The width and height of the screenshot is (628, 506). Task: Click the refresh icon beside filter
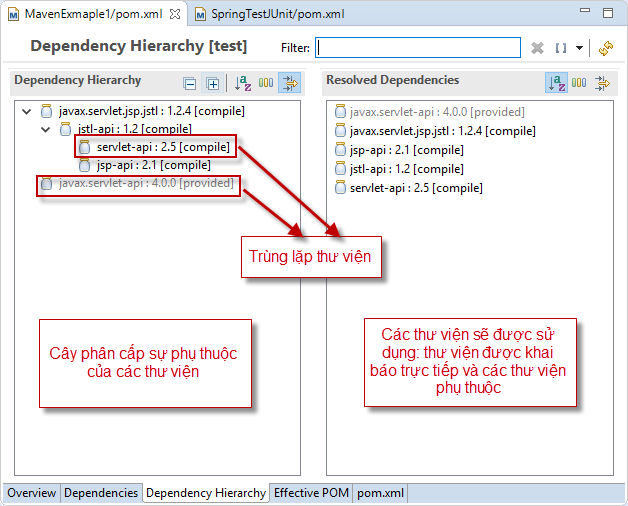(x=605, y=48)
